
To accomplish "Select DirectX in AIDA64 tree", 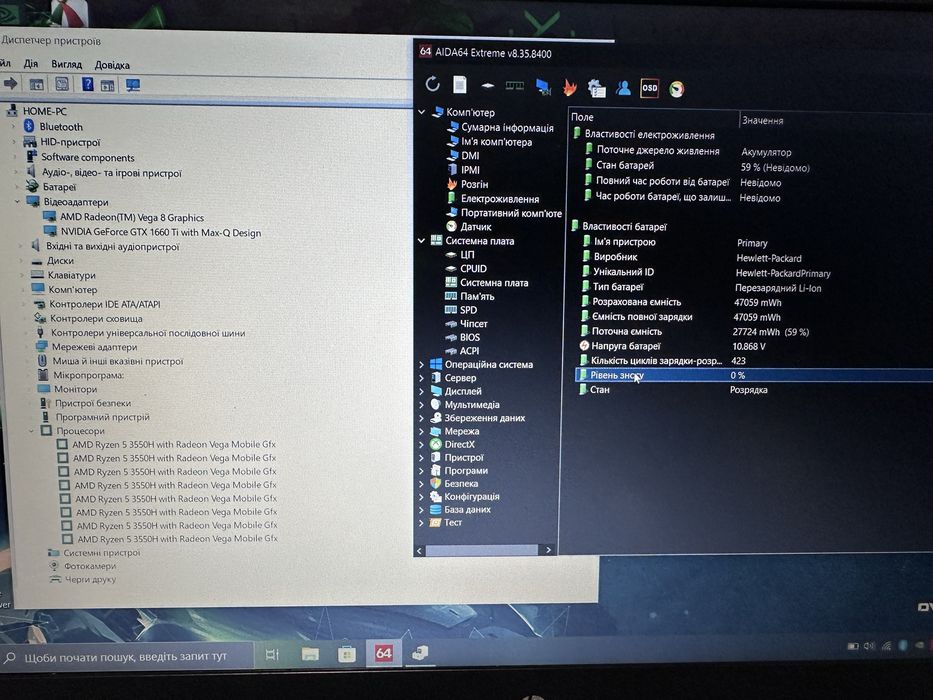I will click(x=459, y=444).
